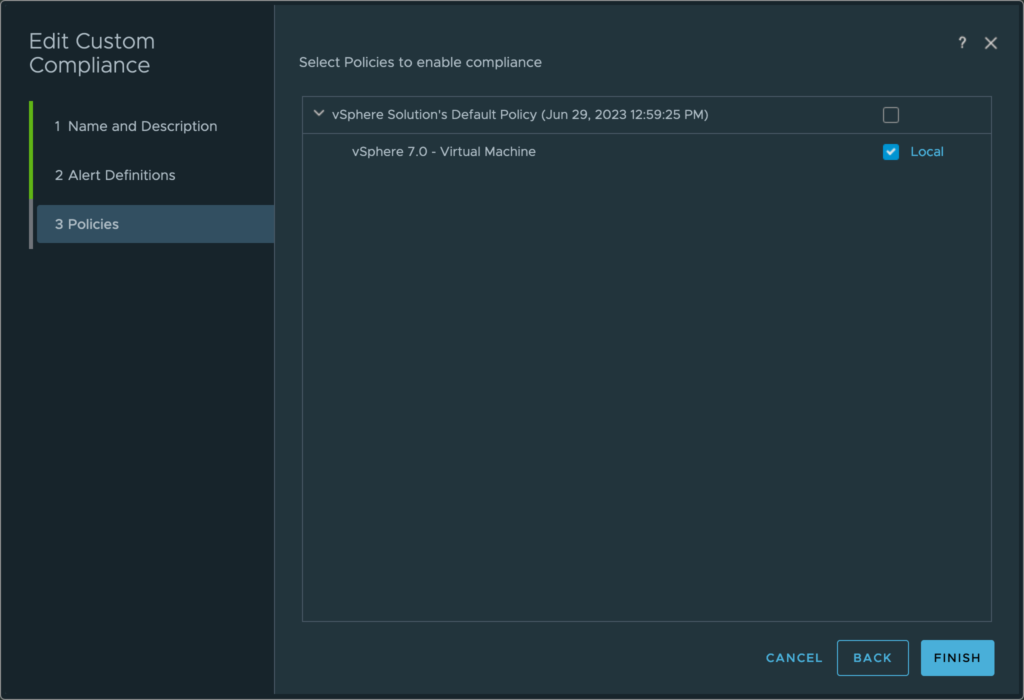
Task: Click the empty area of the policies list
Action: coord(646,400)
